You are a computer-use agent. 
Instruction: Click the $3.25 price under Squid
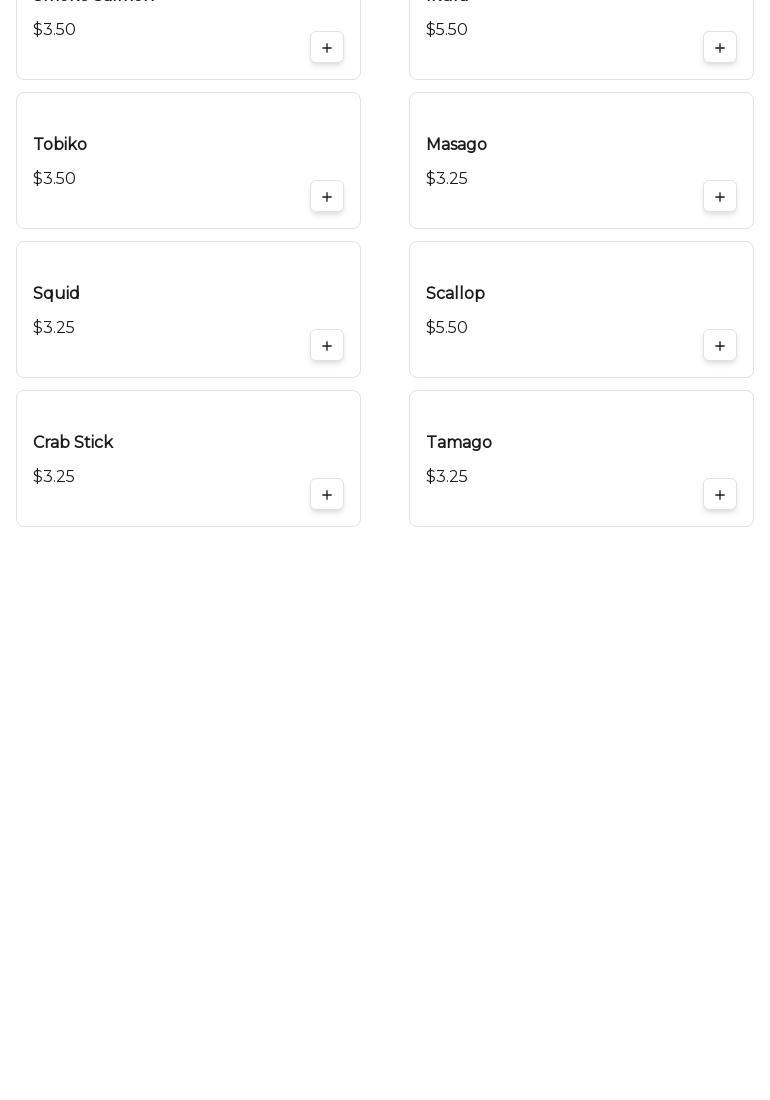[54, 328]
